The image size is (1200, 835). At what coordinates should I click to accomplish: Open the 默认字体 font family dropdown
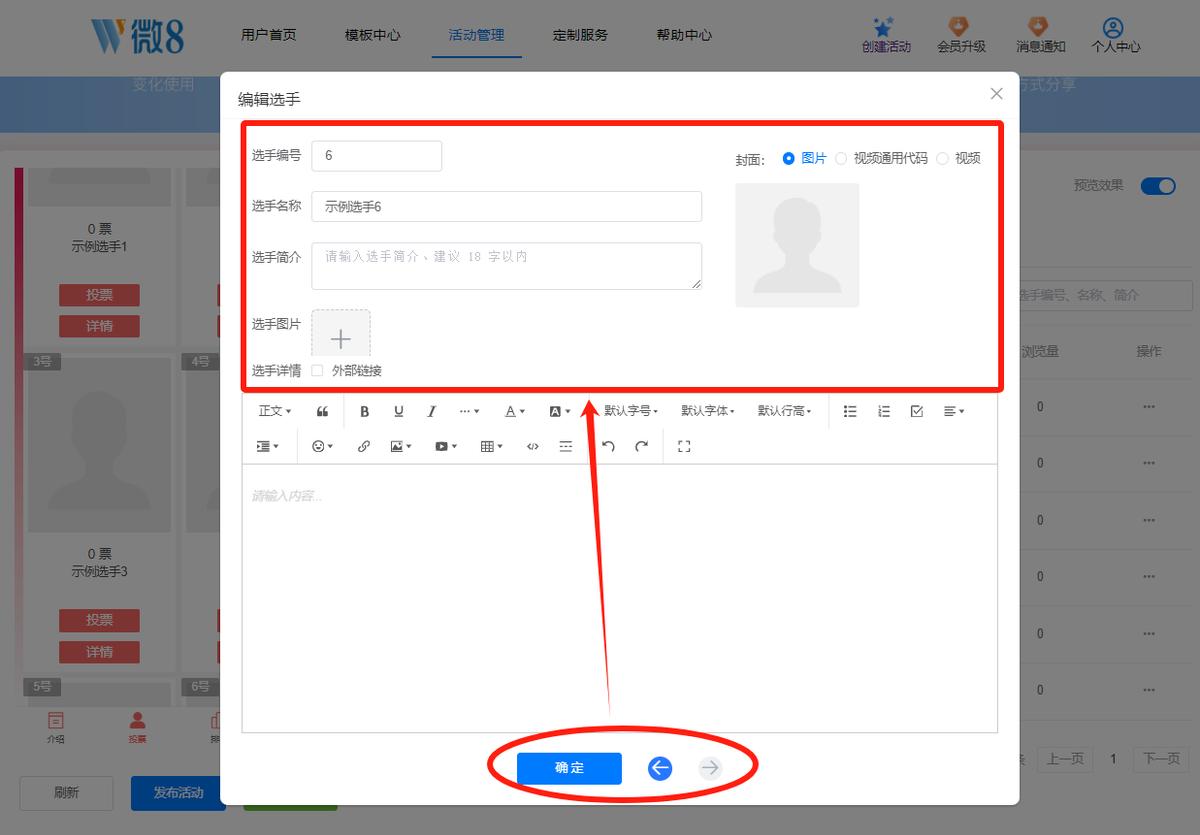pyautogui.click(x=708, y=411)
